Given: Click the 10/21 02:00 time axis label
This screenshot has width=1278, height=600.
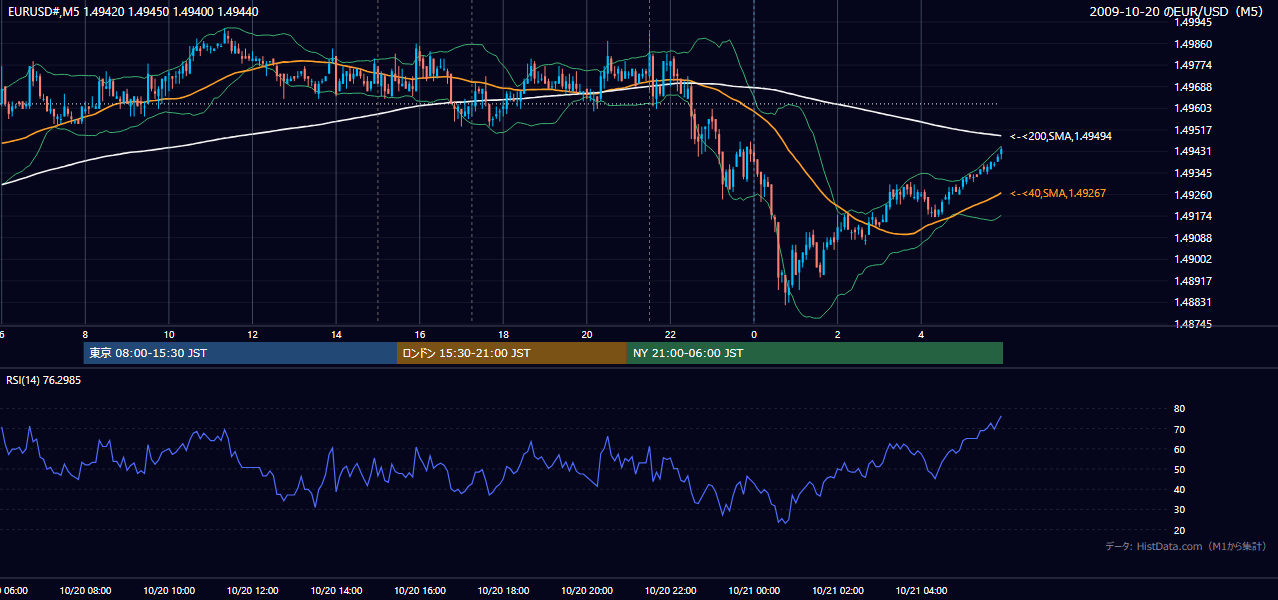Looking at the screenshot, I should [838, 591].
